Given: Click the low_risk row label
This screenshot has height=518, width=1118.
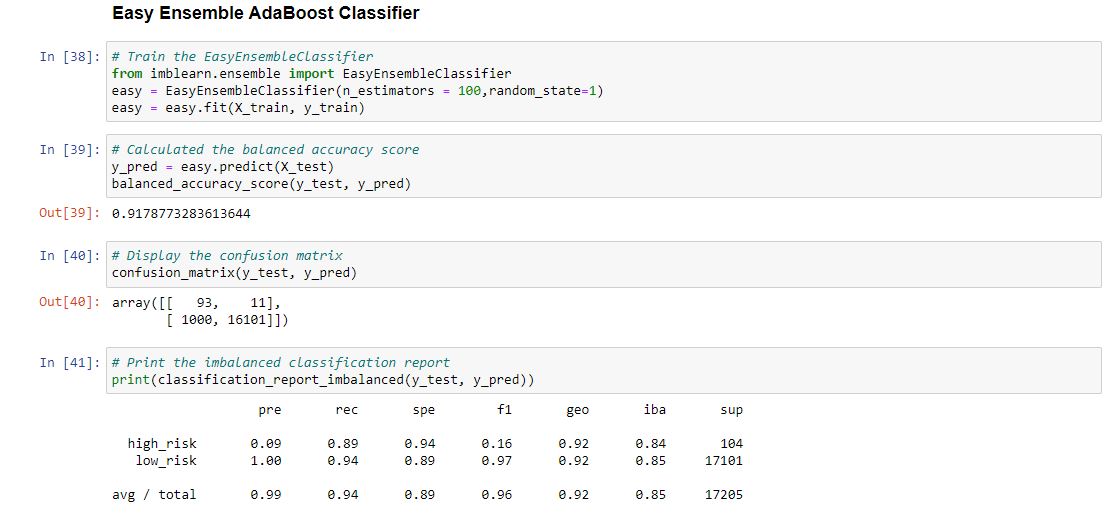Looking at the screenshot, I should (x=166, y=461).
